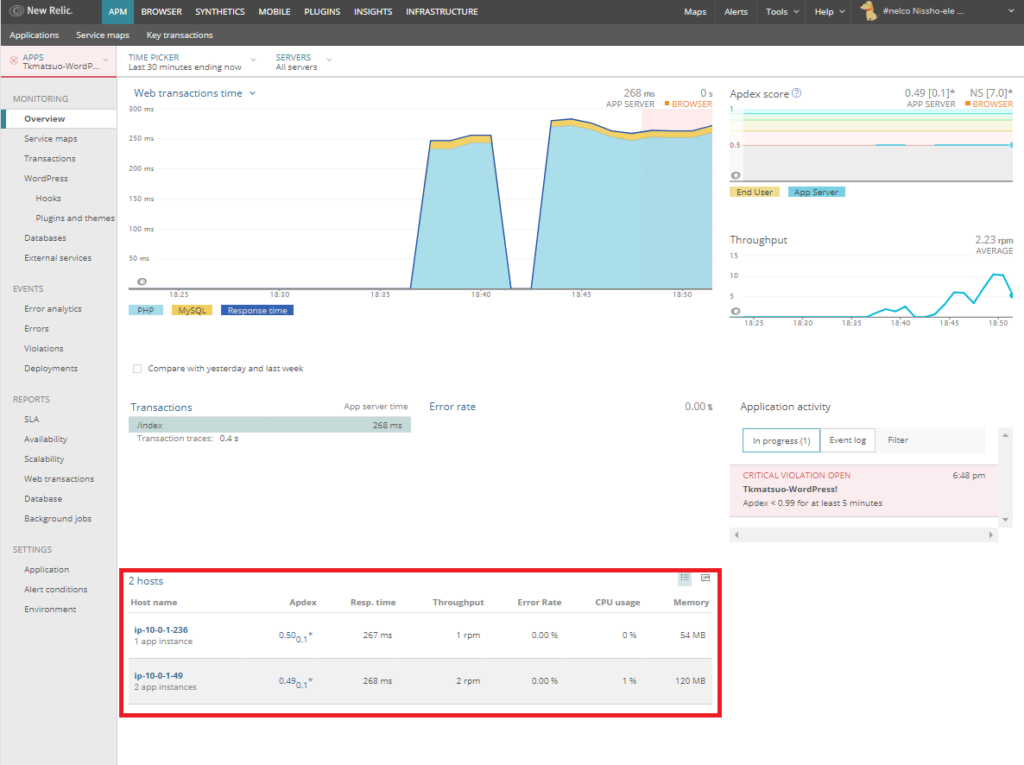Open the Error rate link
Viewport: 1024px width, 765px height.
tap(452, 406)
